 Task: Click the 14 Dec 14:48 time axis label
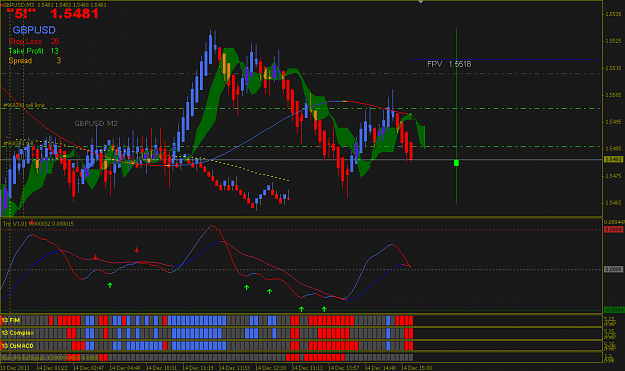tap(380, 368)
